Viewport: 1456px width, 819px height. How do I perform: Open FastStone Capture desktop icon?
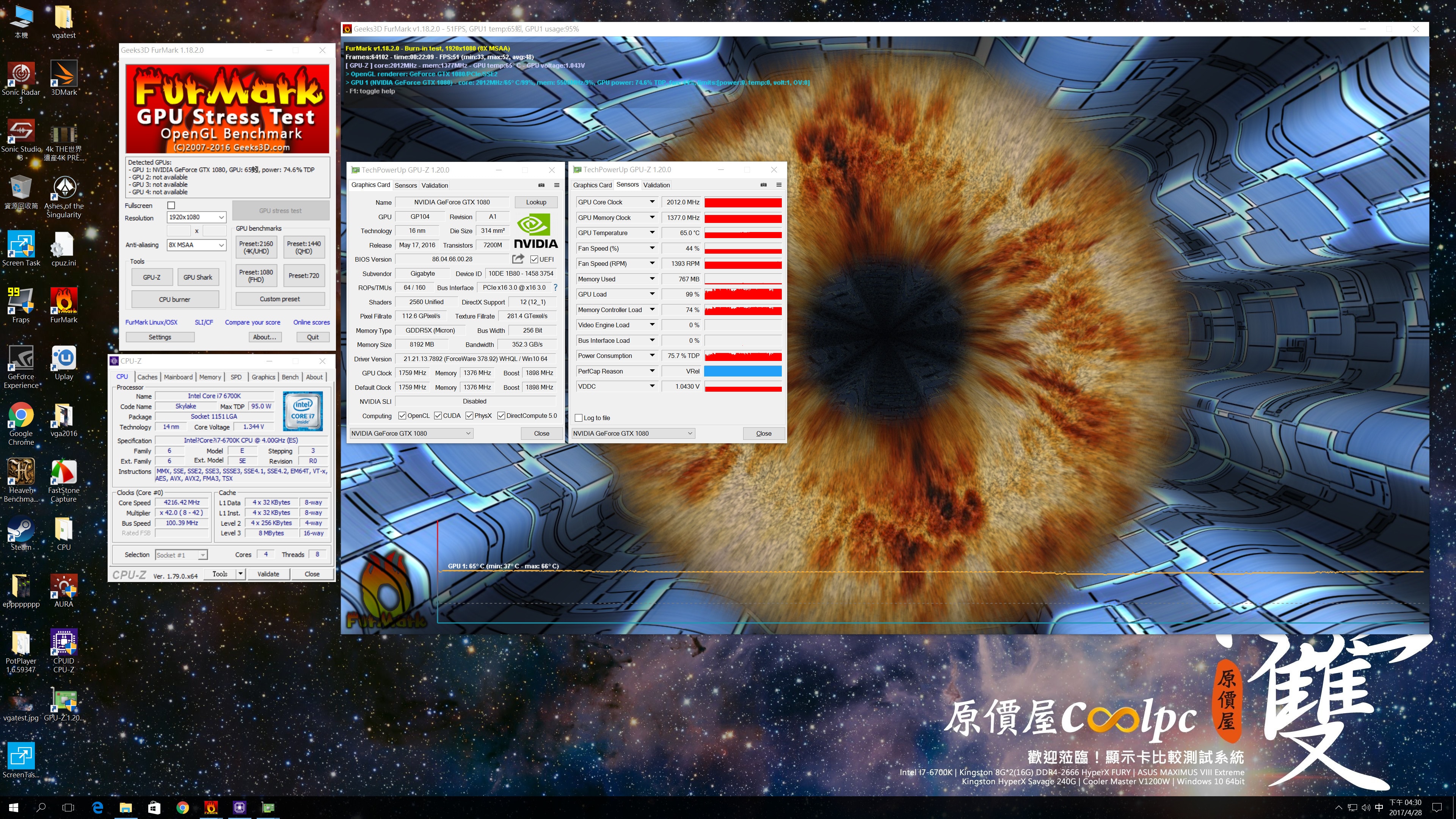point(64,480)
